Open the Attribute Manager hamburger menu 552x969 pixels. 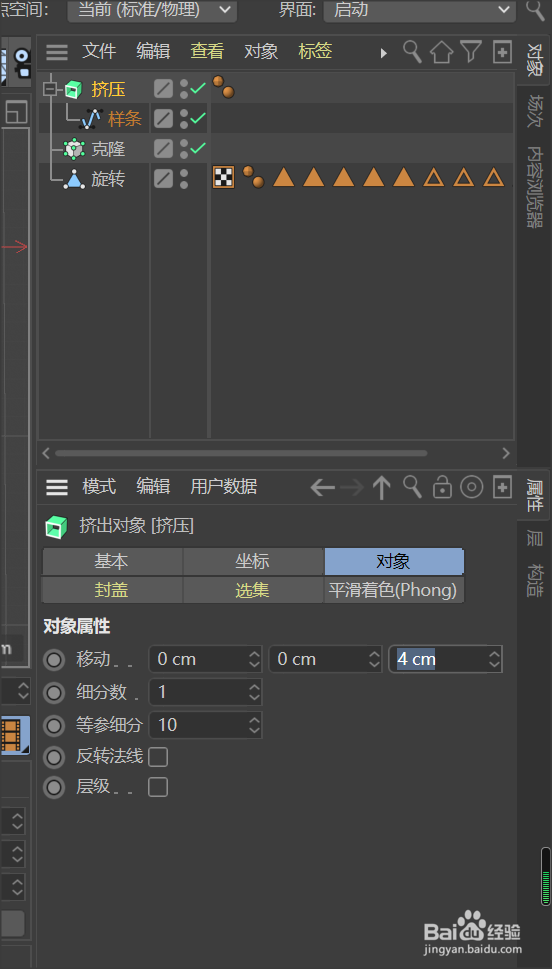coord(57,488)
